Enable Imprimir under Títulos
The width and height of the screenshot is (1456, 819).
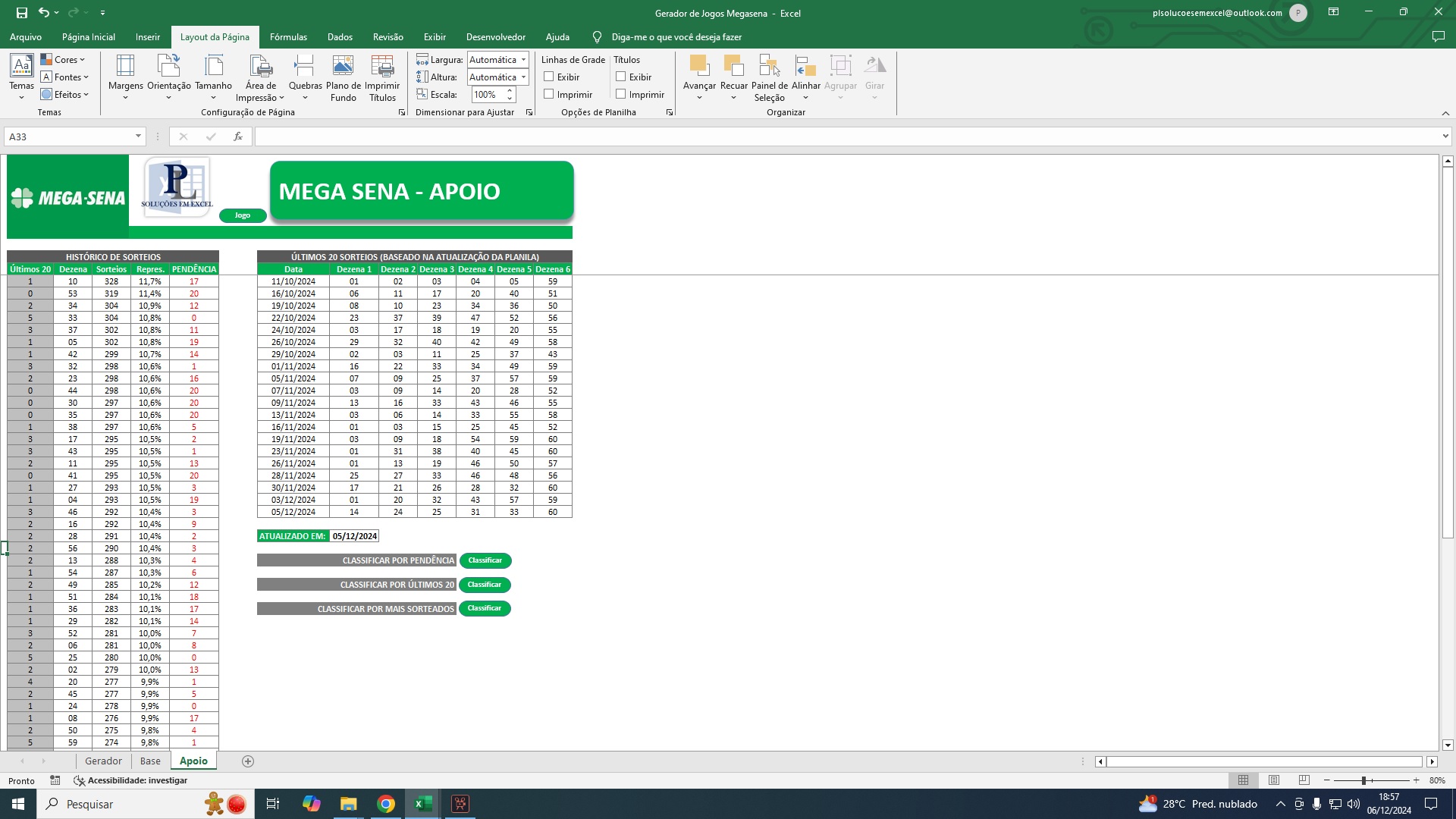click(621, 94)
